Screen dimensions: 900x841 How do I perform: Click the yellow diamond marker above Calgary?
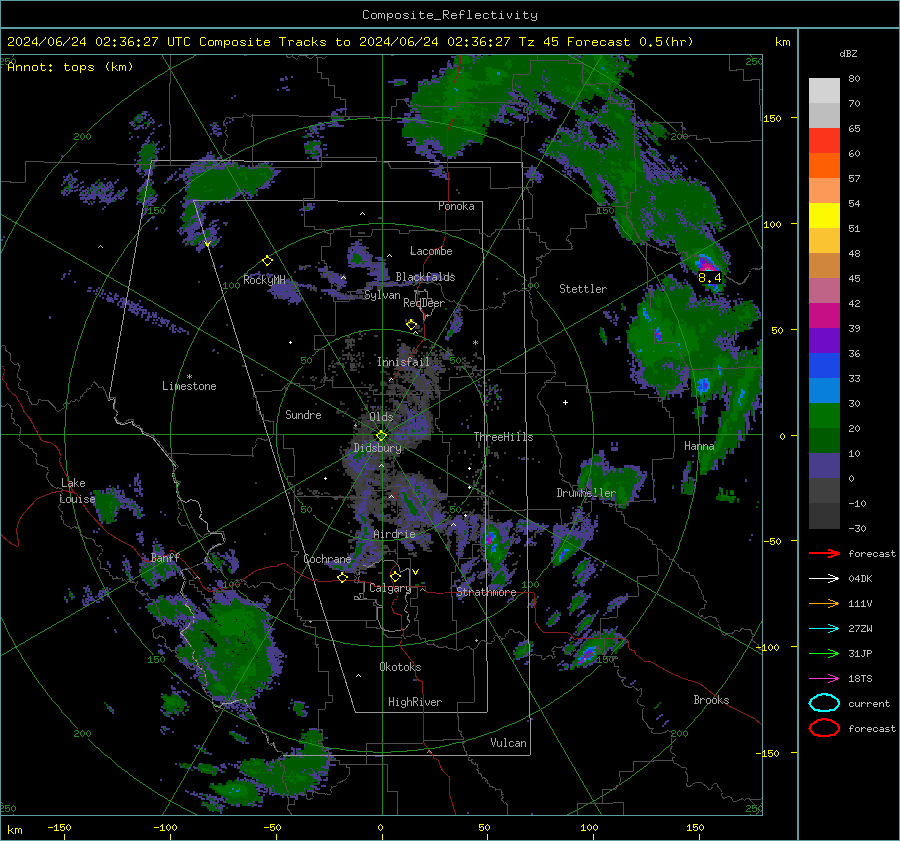pyautogui.click(x=395, y=576)
